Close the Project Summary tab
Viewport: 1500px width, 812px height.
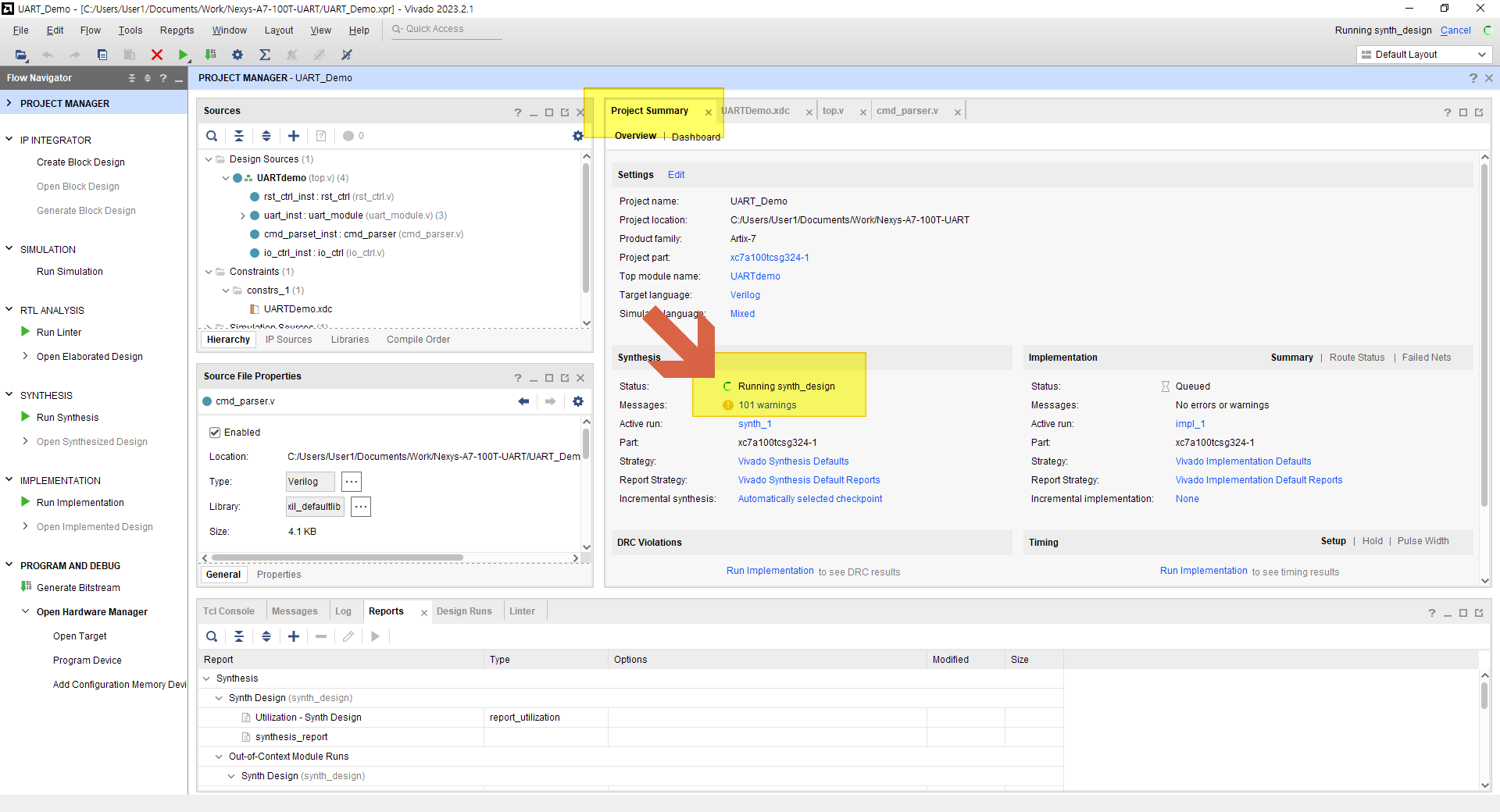709,112
